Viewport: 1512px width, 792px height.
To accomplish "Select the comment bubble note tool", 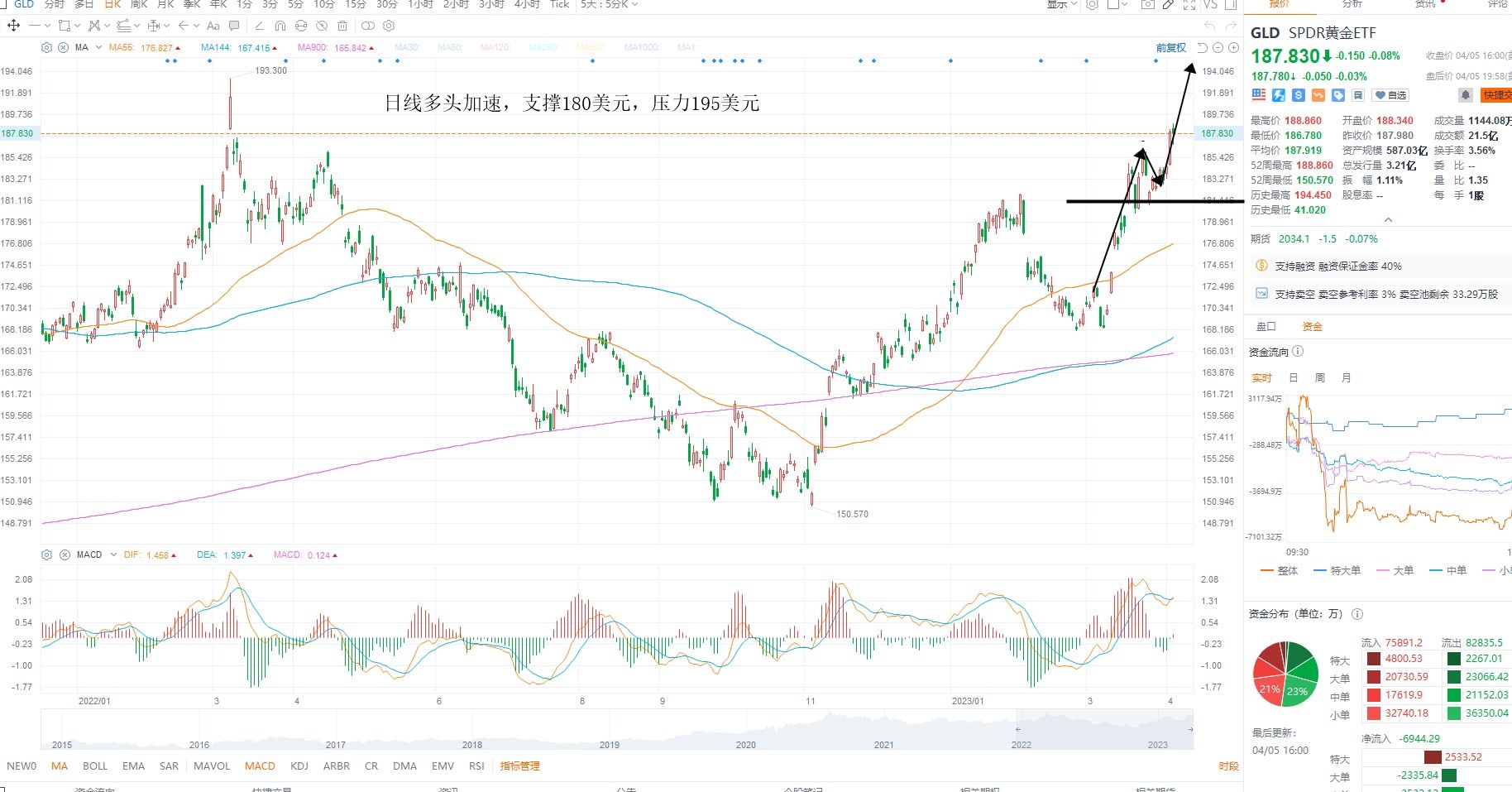I will (234, 26).
